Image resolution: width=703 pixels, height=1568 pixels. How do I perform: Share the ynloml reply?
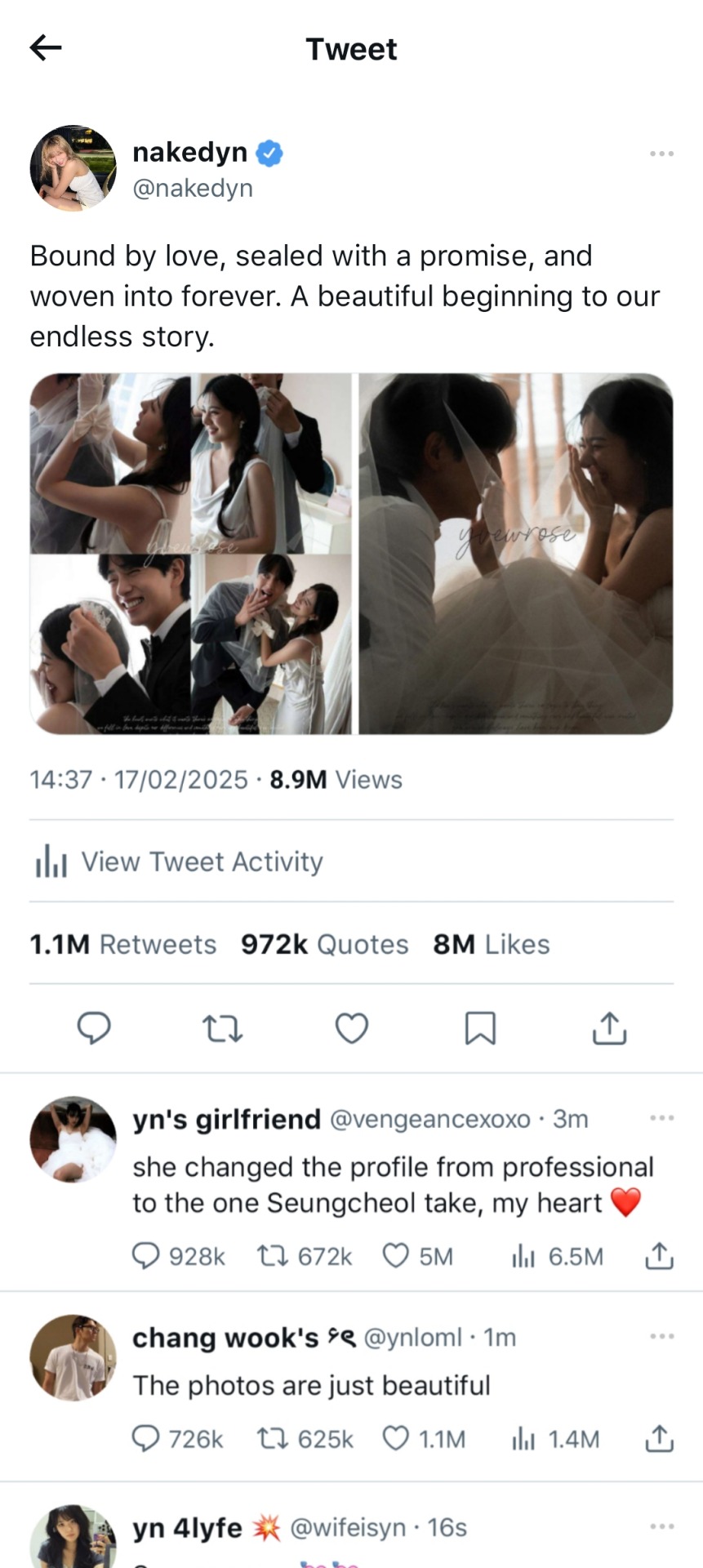[x=659, y=1438]
